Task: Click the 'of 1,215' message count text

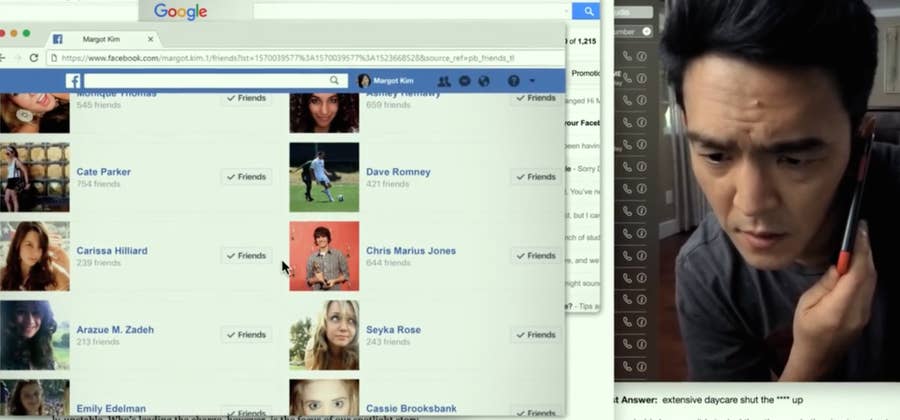Action: (583, 41)
